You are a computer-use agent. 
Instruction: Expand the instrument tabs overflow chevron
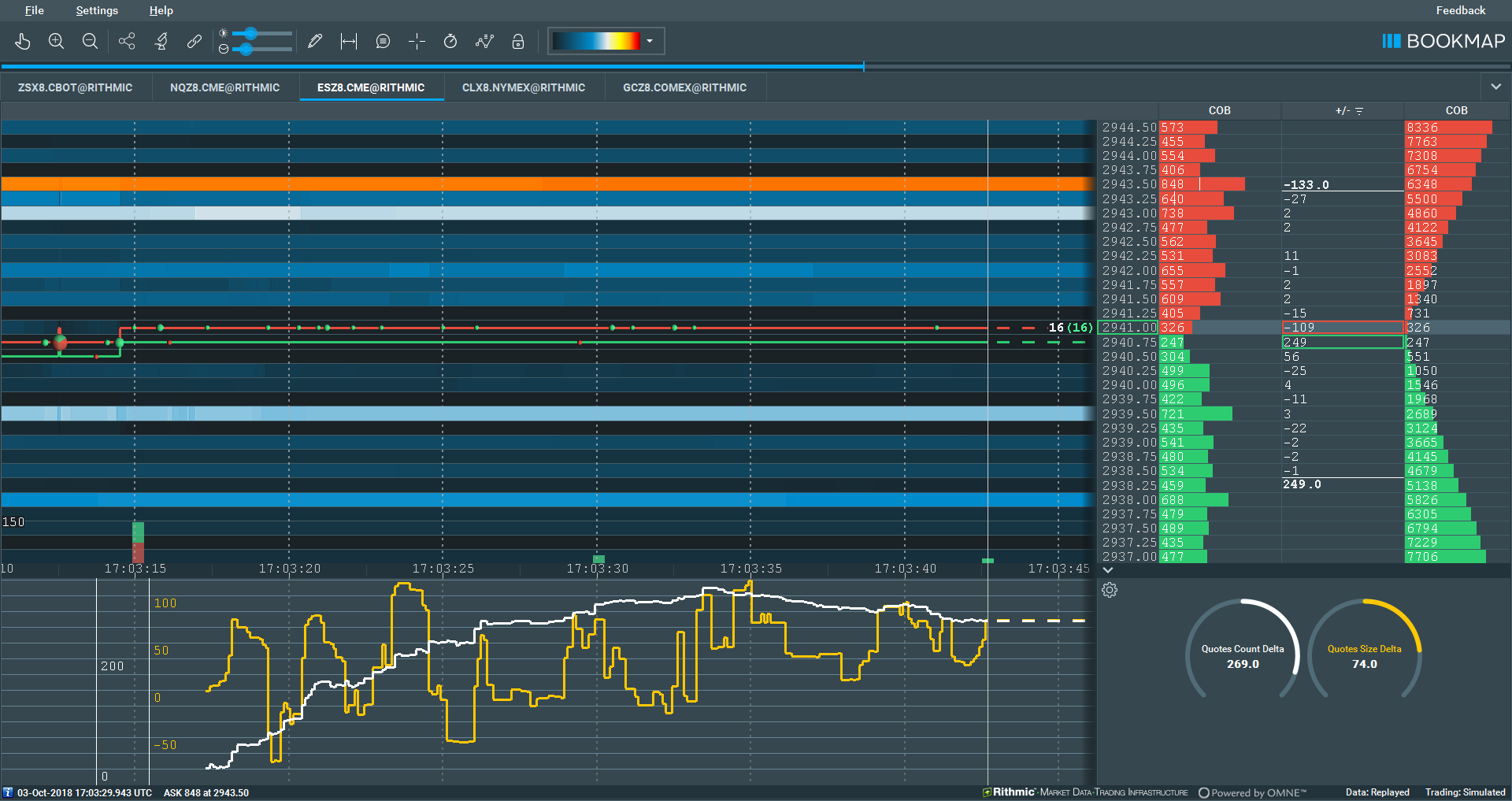pyautogui.click(x=1494, y=87)
